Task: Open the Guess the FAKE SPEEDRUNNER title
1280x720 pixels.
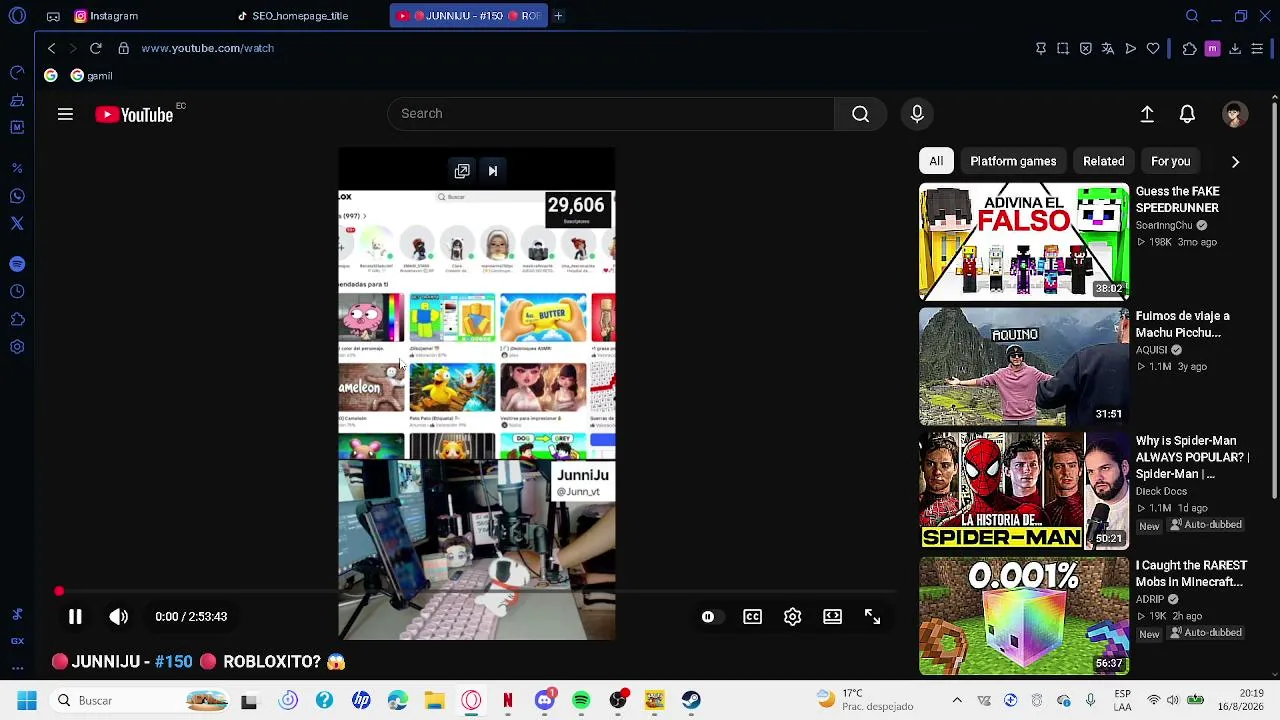Action: click(1177, 200)
